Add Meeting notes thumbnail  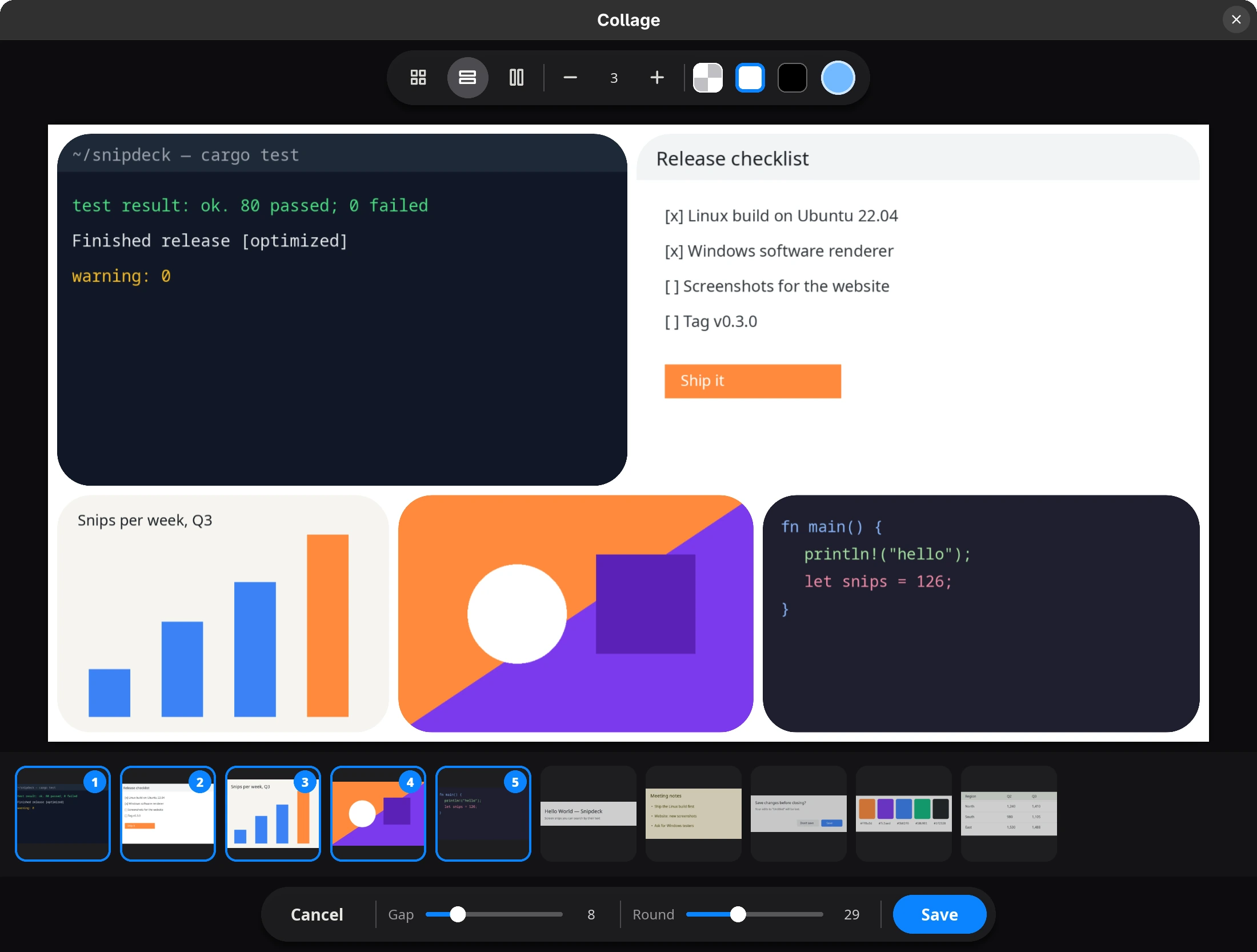[x=694, y=814]
